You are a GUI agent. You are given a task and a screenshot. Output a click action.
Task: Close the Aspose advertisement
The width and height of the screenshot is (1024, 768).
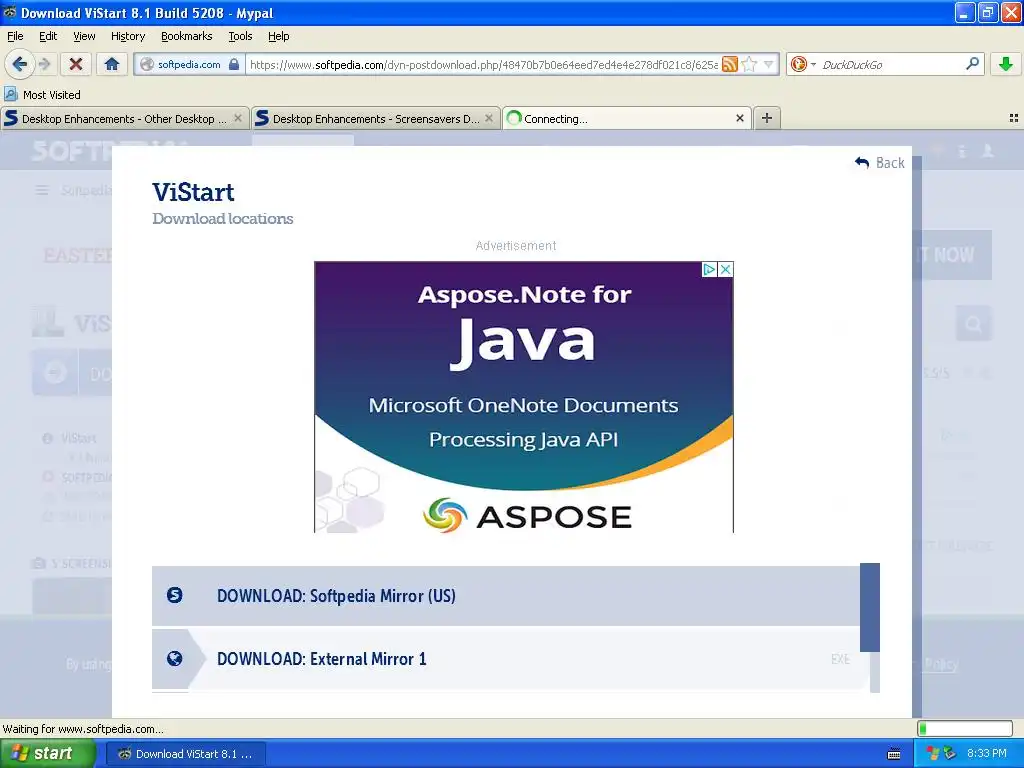click(725, 269)
